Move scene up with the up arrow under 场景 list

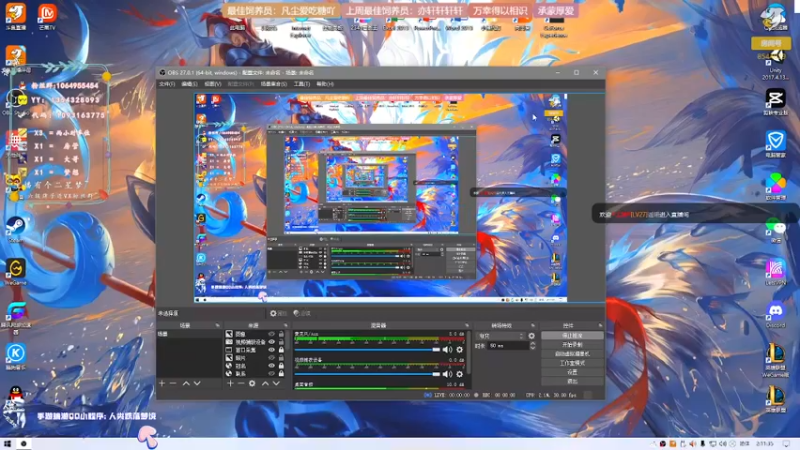tap(186, 383)
